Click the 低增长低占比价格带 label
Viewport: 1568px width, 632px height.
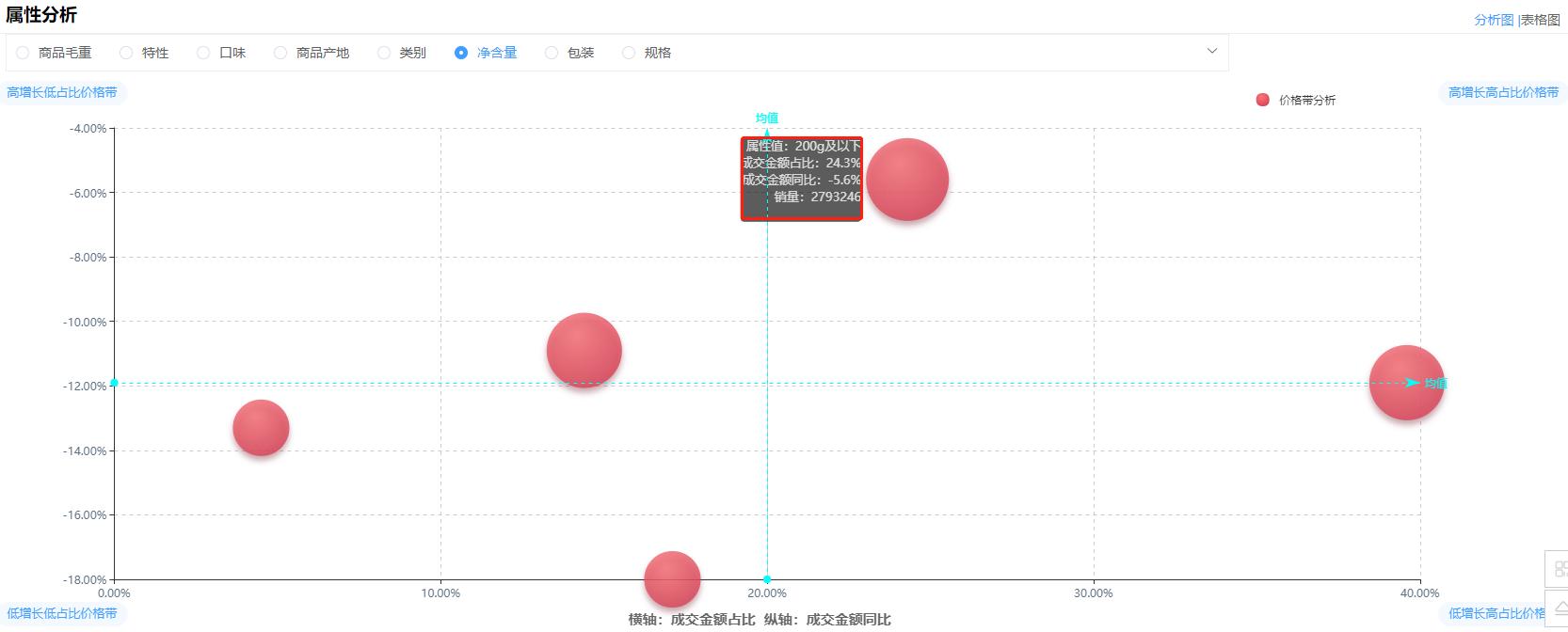pyautogui.click(x=62, y=613)
